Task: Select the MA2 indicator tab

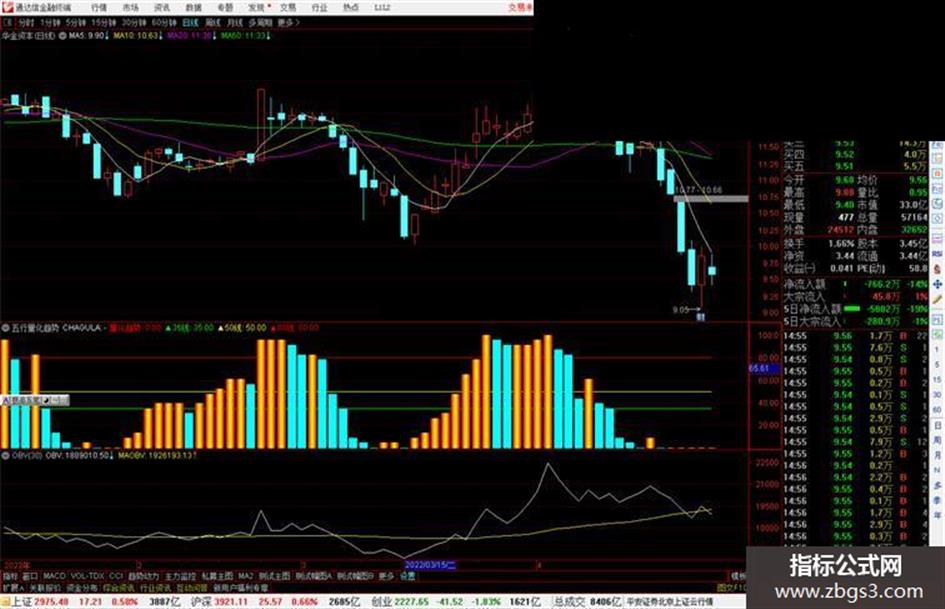Action: [245, 576]
